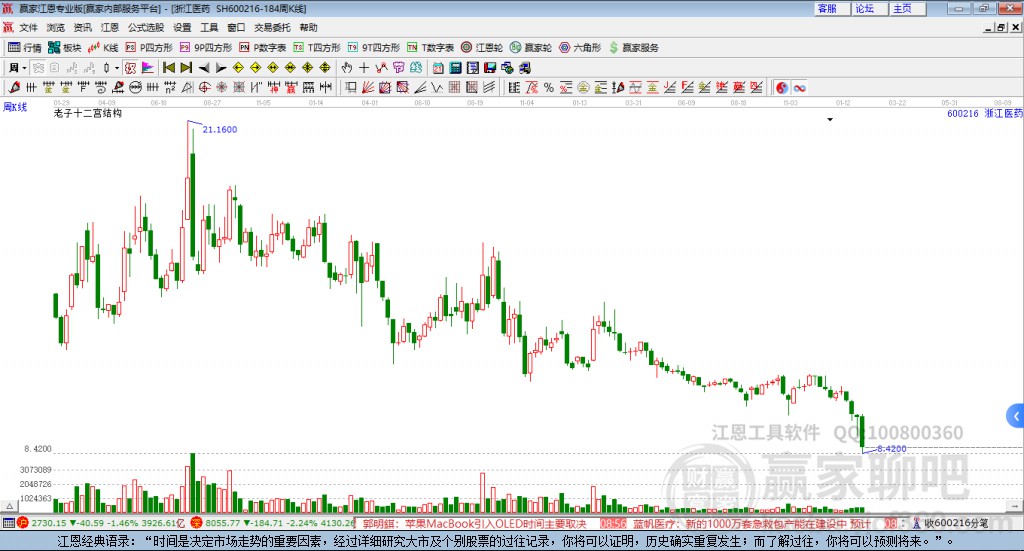Click the 8.4200 low price marker on chart
Viewport: 1024px width, 551px height.
[891, 449]
